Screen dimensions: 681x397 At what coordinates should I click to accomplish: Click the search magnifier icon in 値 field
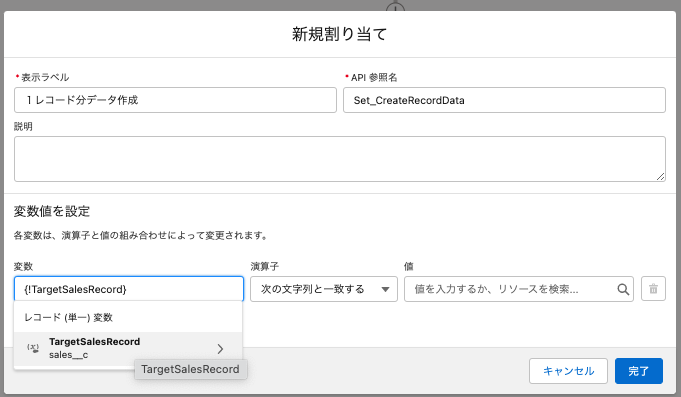(623, 289)
